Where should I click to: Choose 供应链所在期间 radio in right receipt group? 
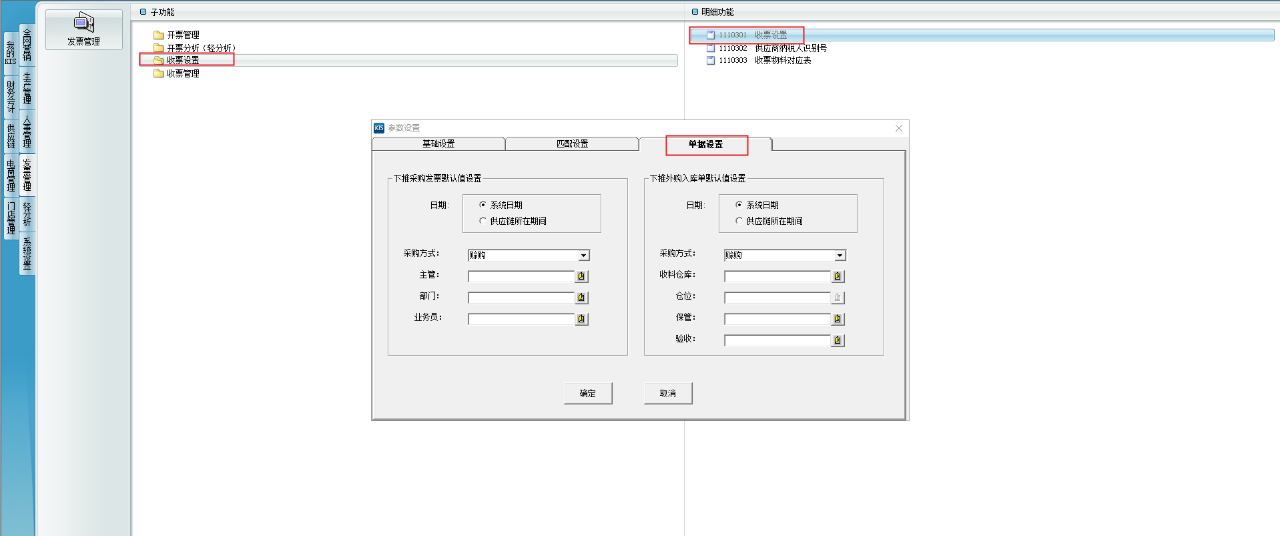click(x=739, y=220)
